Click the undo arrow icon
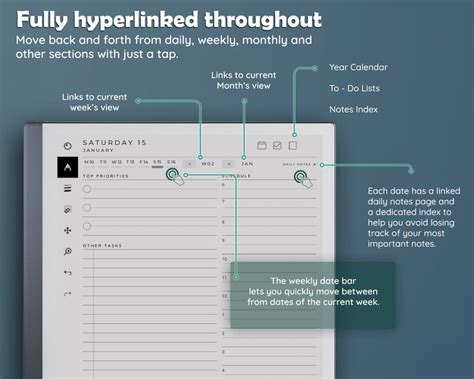Viewport: 474px width, 379px height. pyautogui.click(x=68, y=273)
